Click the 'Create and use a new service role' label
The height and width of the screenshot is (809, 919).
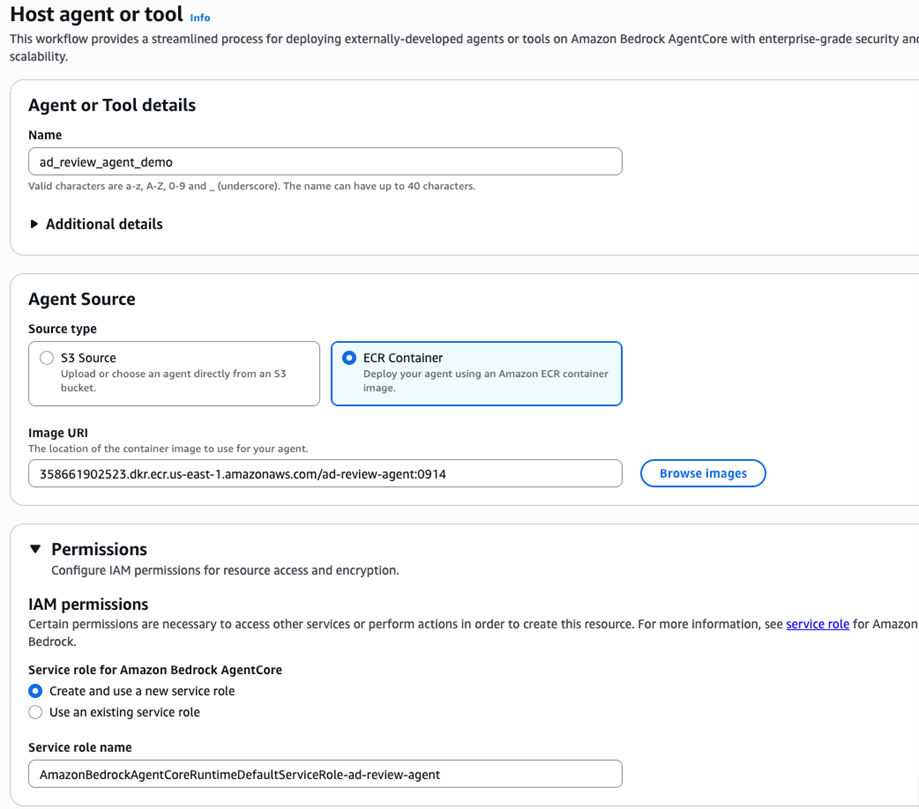click(142, 691)
